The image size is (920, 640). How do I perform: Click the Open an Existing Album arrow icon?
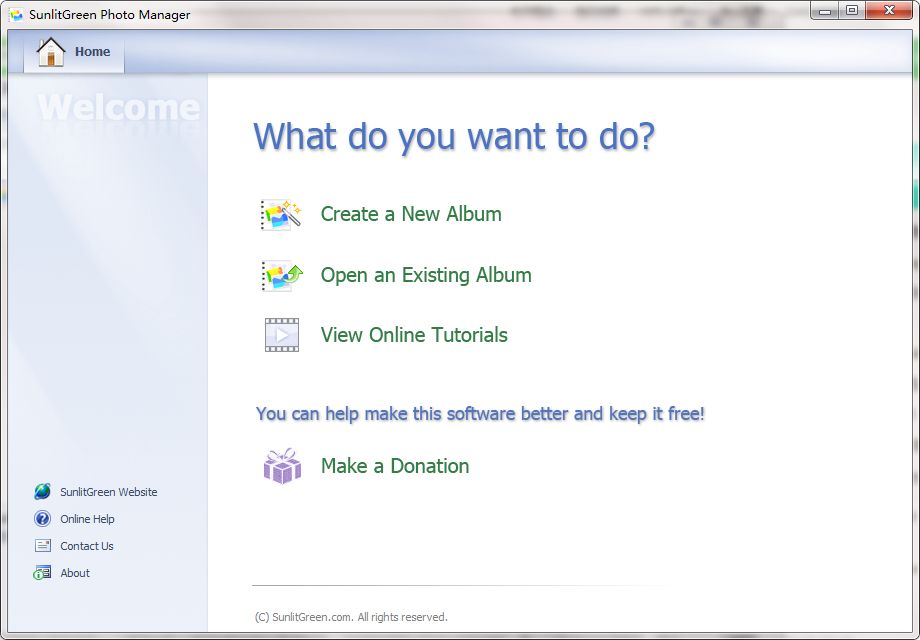click(x=282, y=276)
